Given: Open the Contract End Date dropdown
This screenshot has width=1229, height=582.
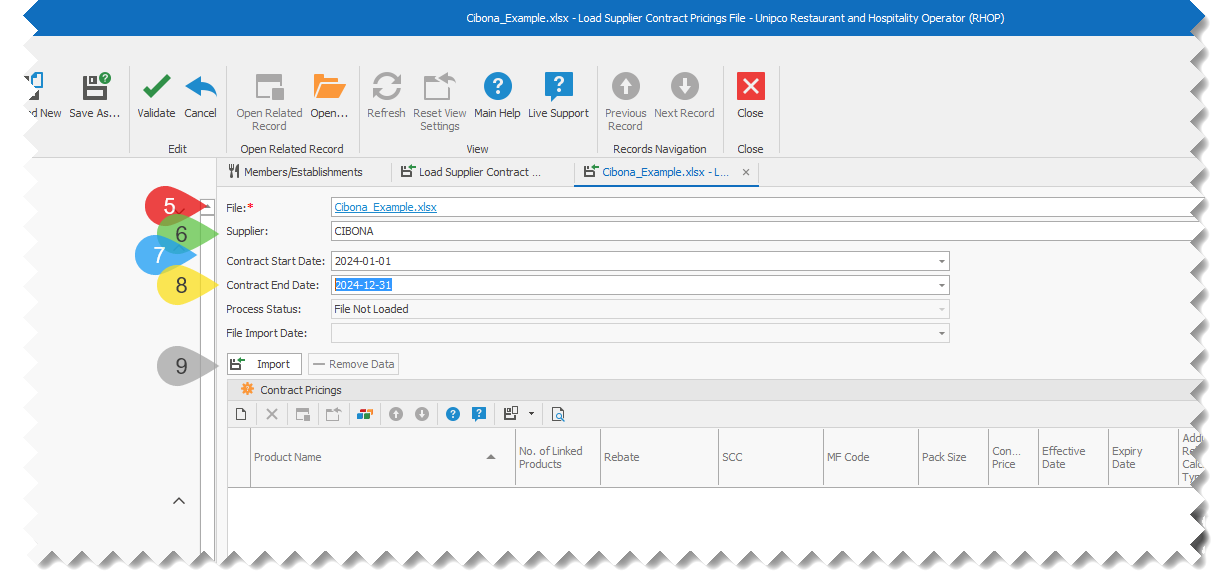Looking at the screenshot, I should 941,285.
